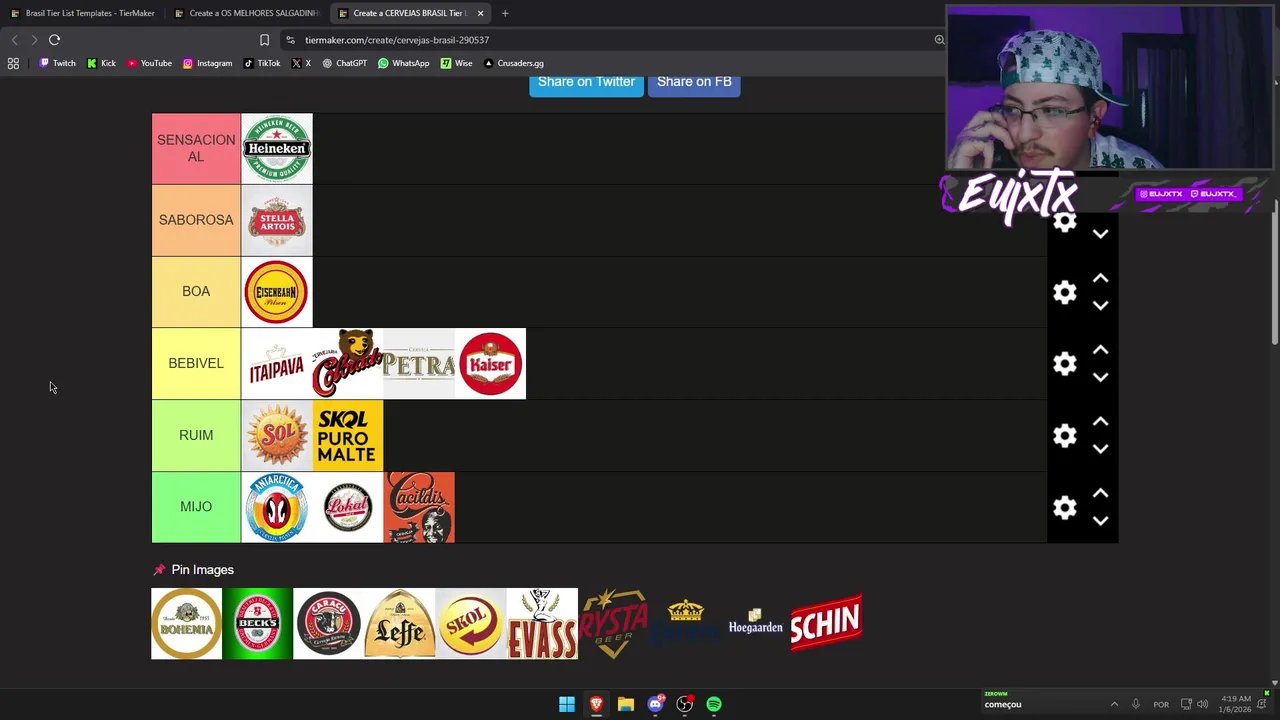Image resolution: width=1280 pixels, height=720 pixels.
Task: Select the Kaiser logo
Action: click(x=490, y=364)
